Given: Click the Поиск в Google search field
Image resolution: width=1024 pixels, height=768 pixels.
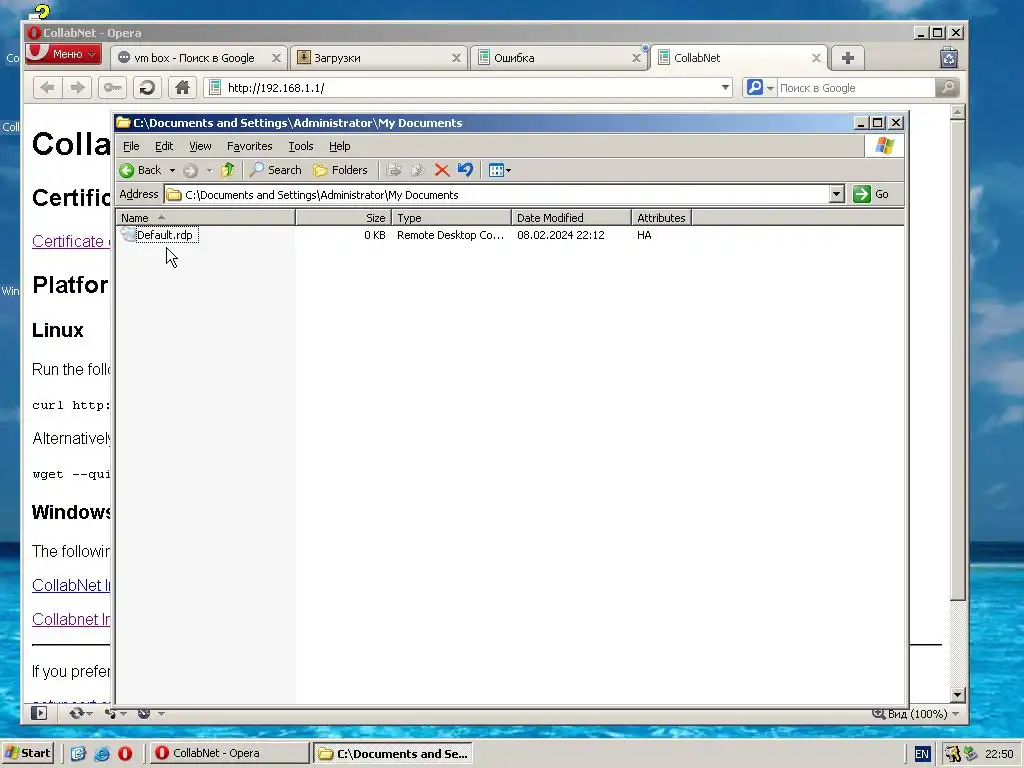Looking at the screenshot, I should point(856,88).
